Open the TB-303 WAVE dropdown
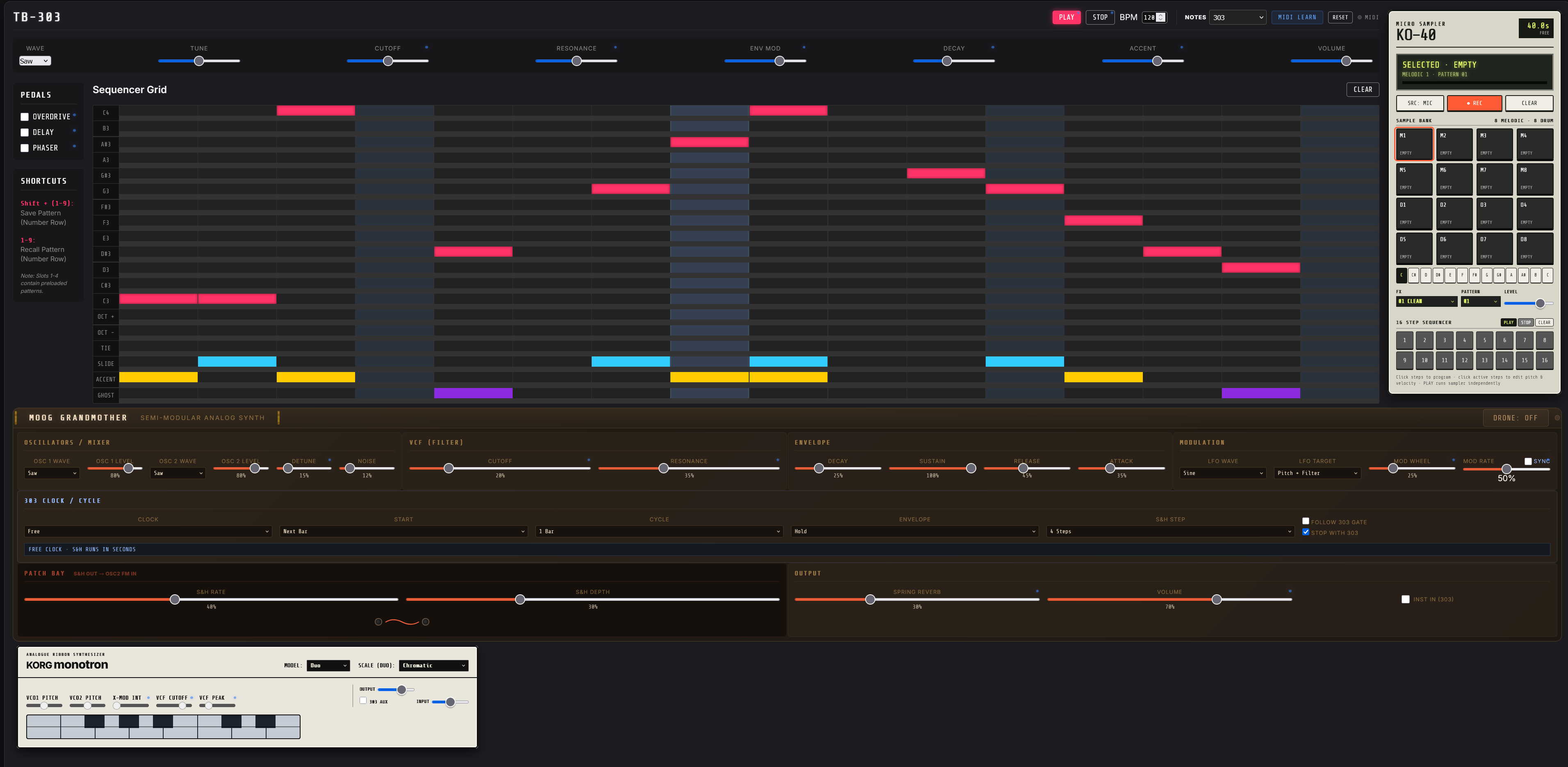This screenshot has height=767, width=1568. pyautogui.click(x=35, y=61)
